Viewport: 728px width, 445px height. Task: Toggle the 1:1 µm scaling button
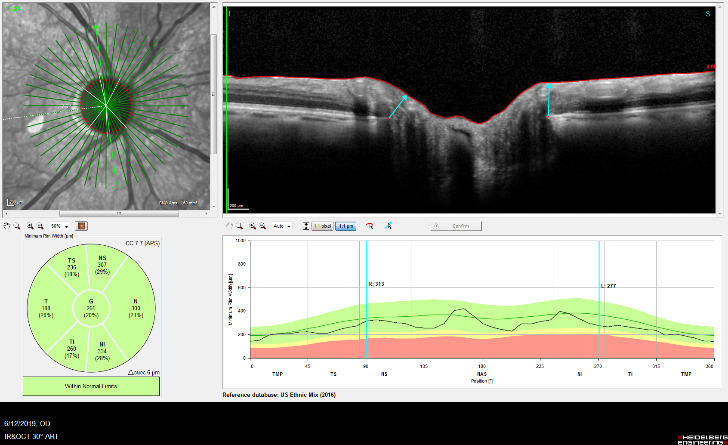(346, 227)
